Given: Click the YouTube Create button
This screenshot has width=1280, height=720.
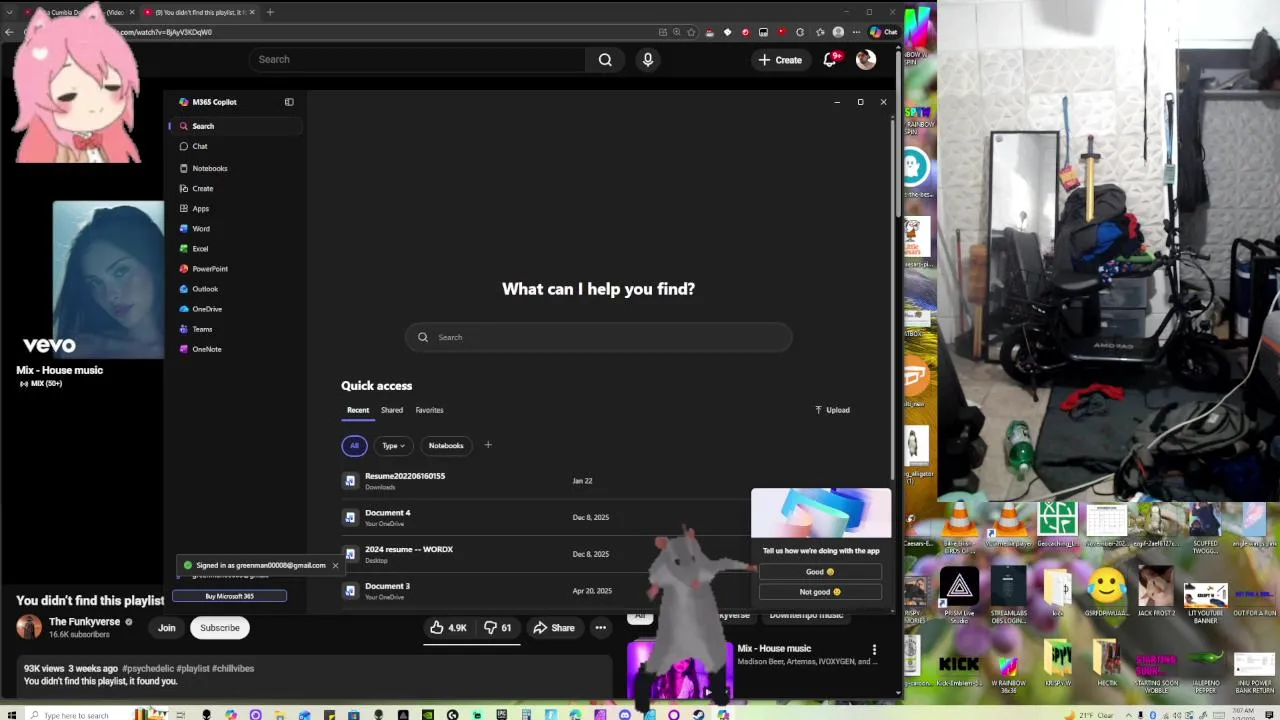Looking at the screenshot, I should (780, 60).
